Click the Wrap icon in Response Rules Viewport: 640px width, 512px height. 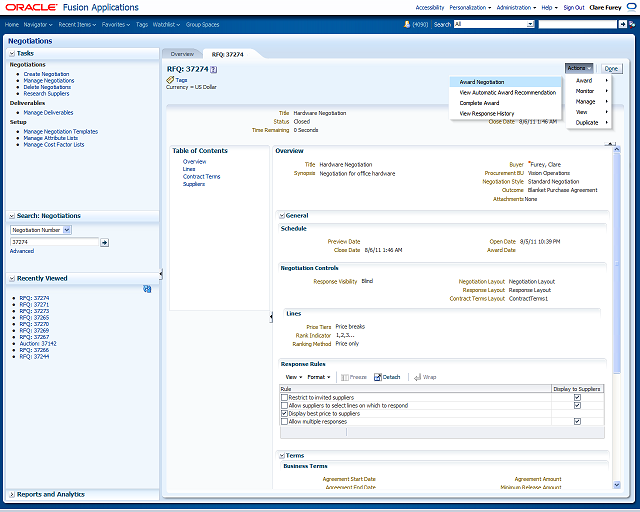tap(417, 377)
